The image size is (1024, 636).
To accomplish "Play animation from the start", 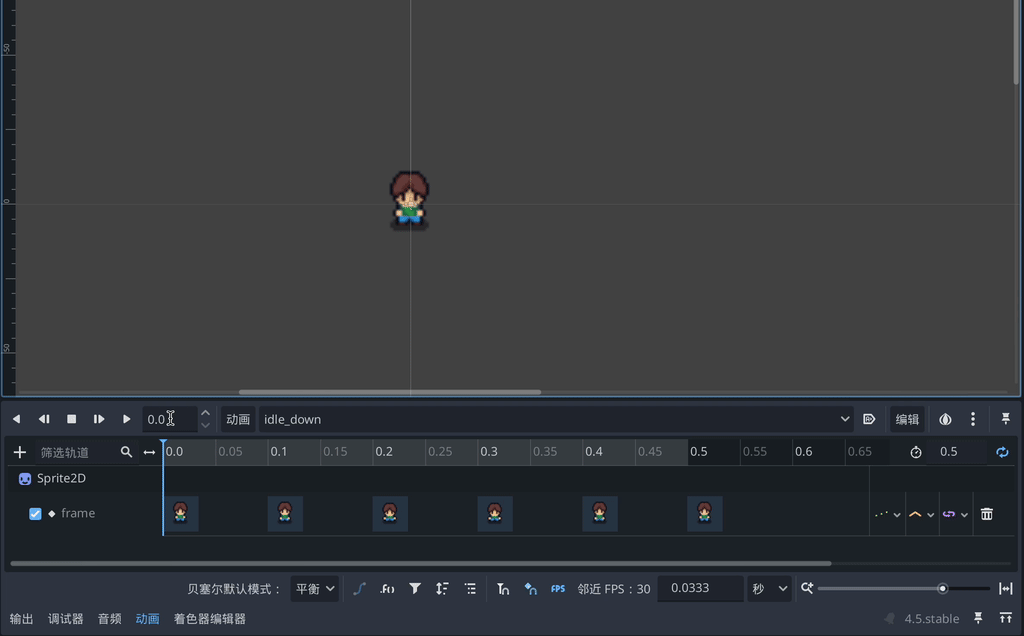I will [x=99, y=419].
